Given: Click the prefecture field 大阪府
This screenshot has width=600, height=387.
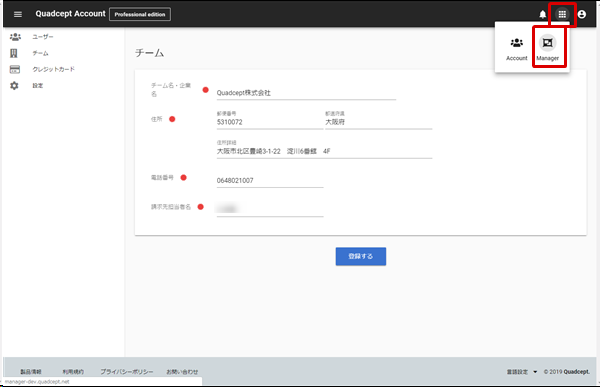Looking at the screenshot, I should tap(378, 122).
